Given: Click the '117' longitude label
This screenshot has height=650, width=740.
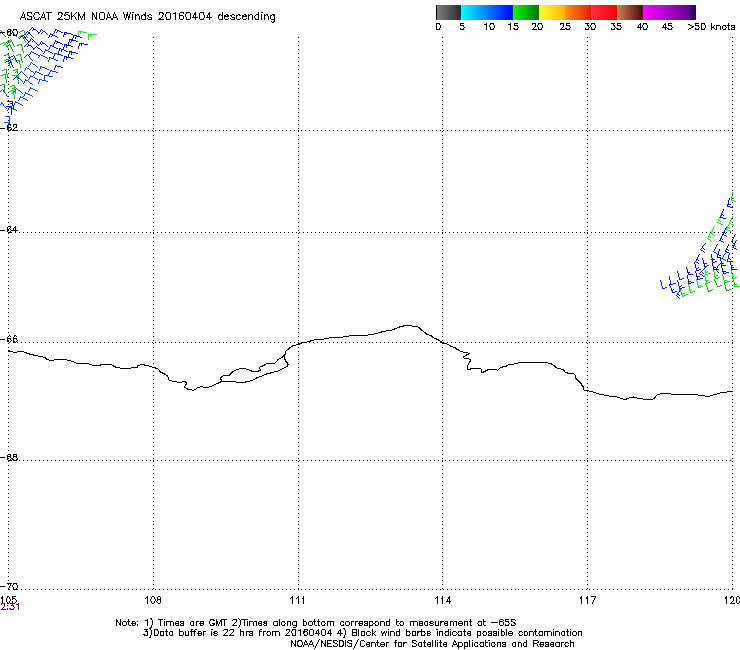Looking at the screenshot, I should [x=588, y=600].
